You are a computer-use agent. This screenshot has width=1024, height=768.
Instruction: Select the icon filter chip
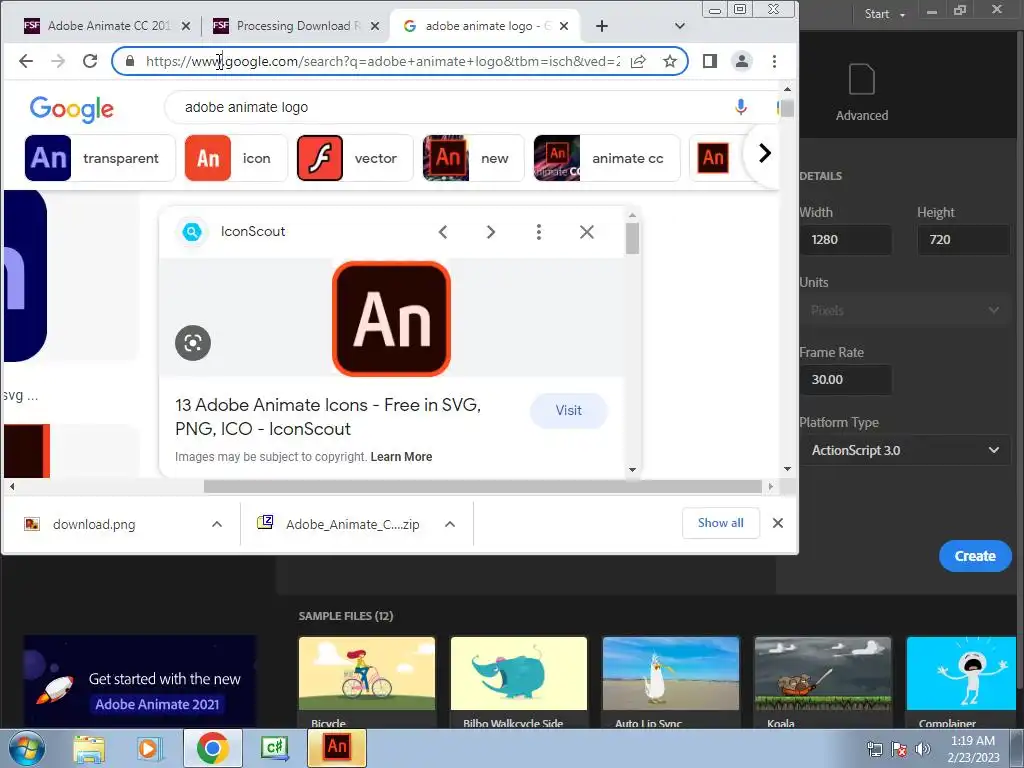pos(236,158)
